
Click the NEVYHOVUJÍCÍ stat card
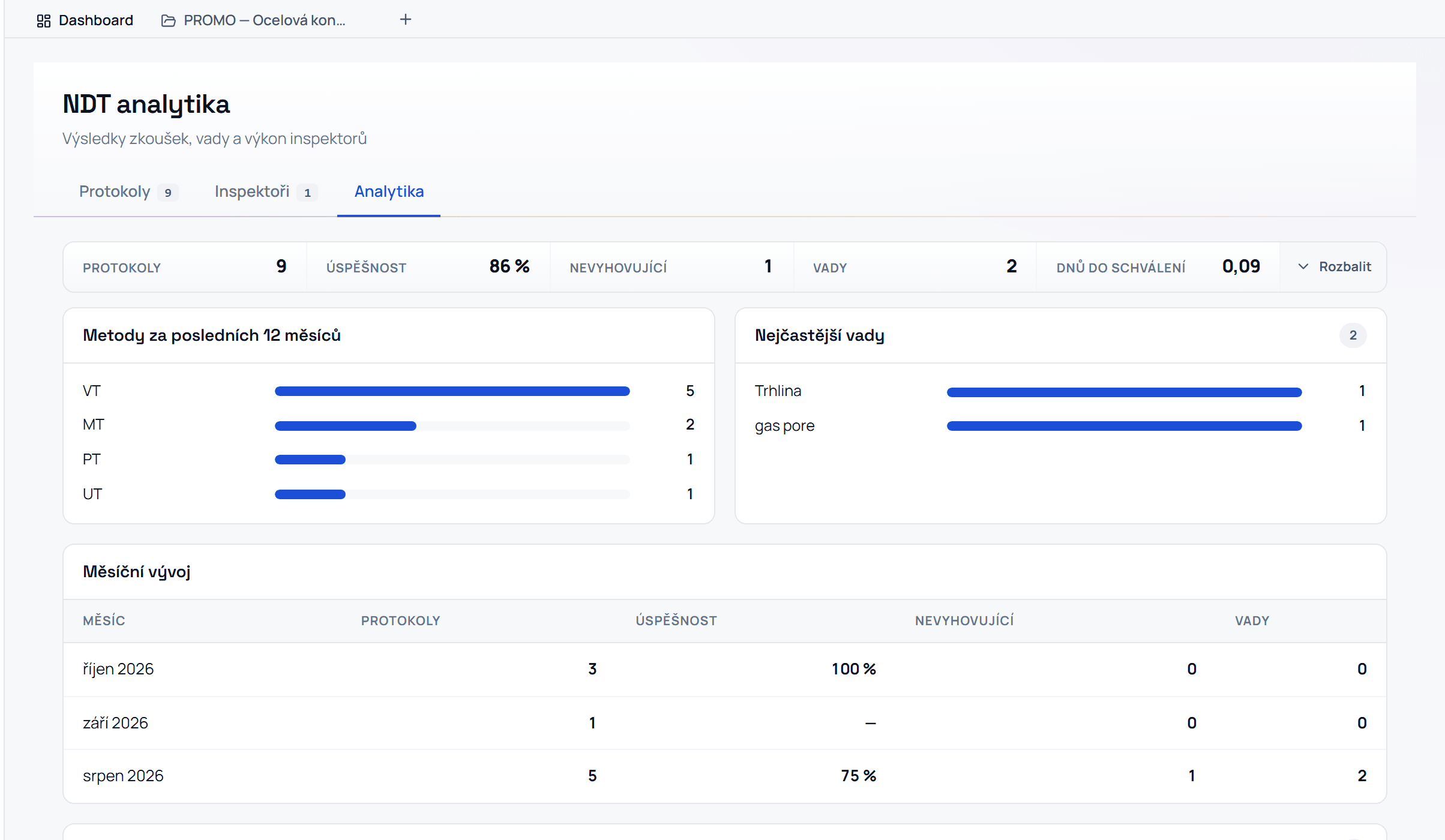coord(672,267)
